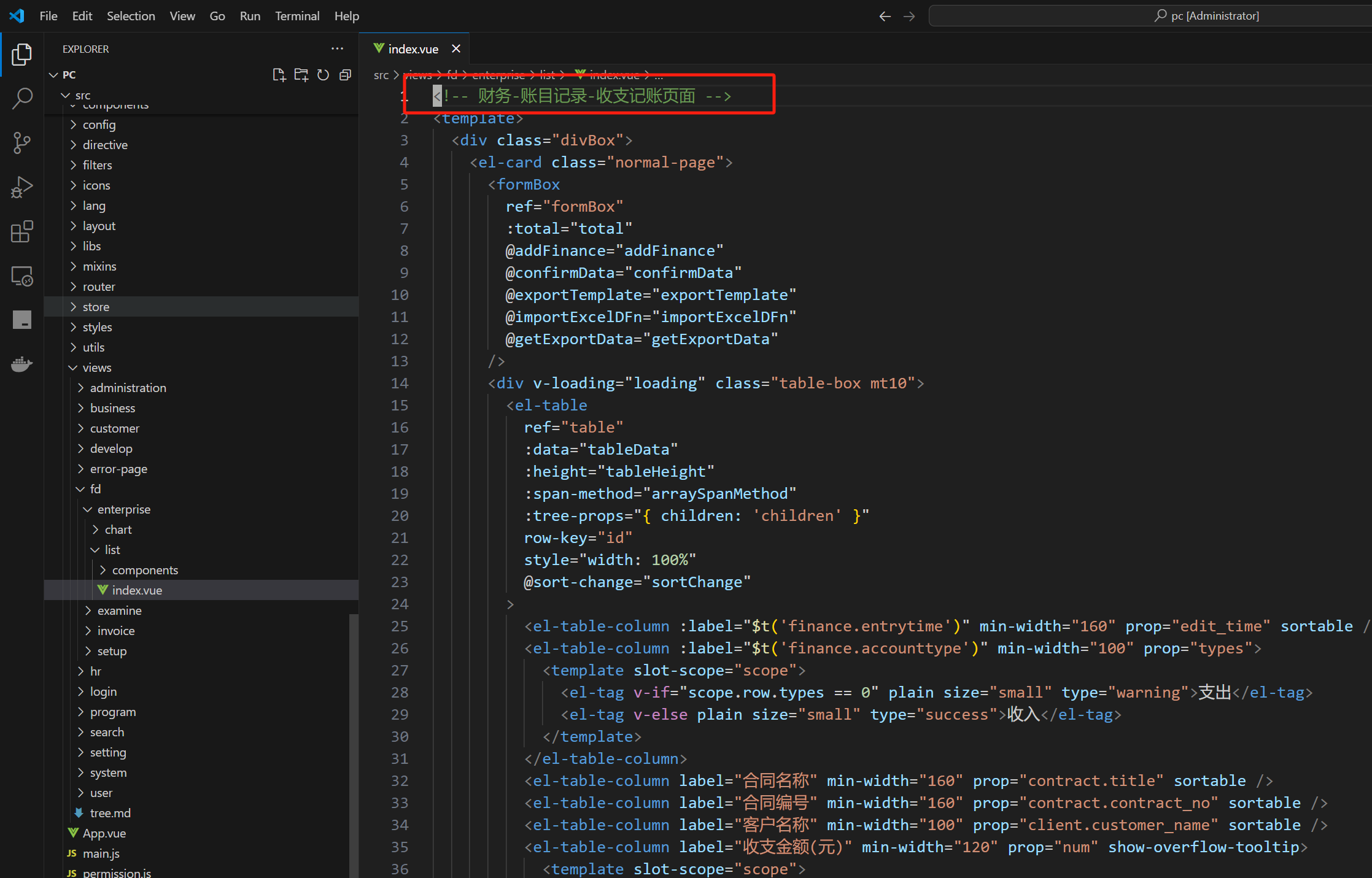The height and width of the screenshot is (878, 1372).
Task: Refresh the Explorer file tree
Action: [x=323, y=75]
